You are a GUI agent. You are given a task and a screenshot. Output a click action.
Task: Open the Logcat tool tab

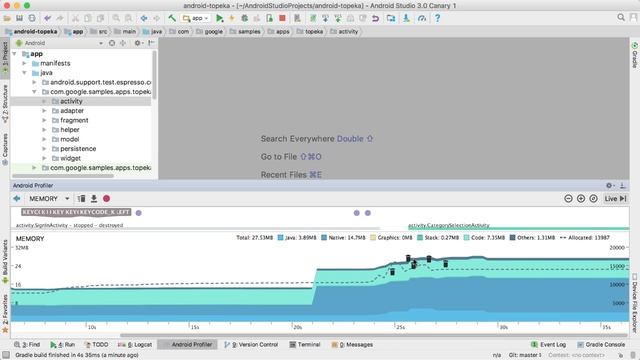point(135,344)
